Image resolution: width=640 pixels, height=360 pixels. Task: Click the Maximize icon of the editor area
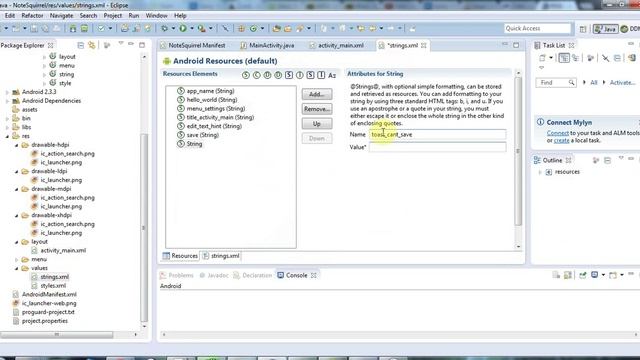tap(516, 45)
